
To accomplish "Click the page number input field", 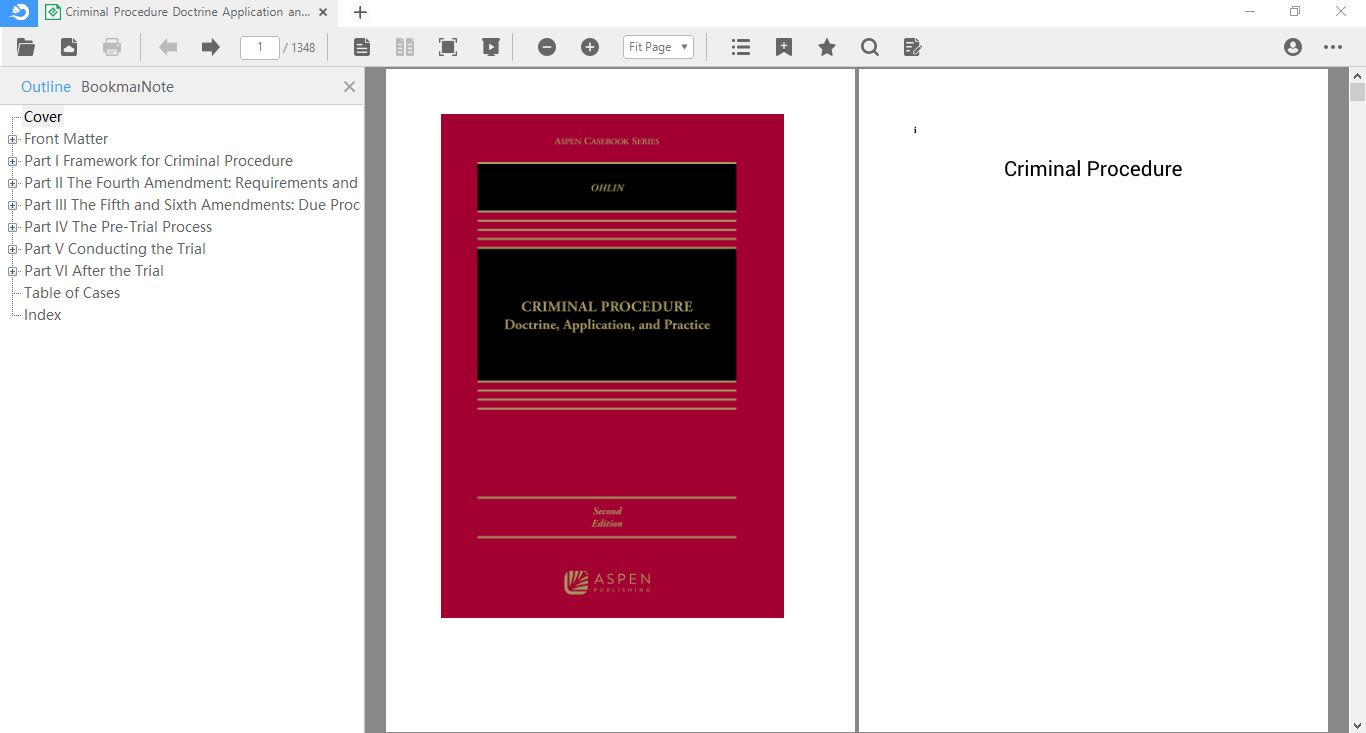I will pyautogui.click(x=260, y=47).
